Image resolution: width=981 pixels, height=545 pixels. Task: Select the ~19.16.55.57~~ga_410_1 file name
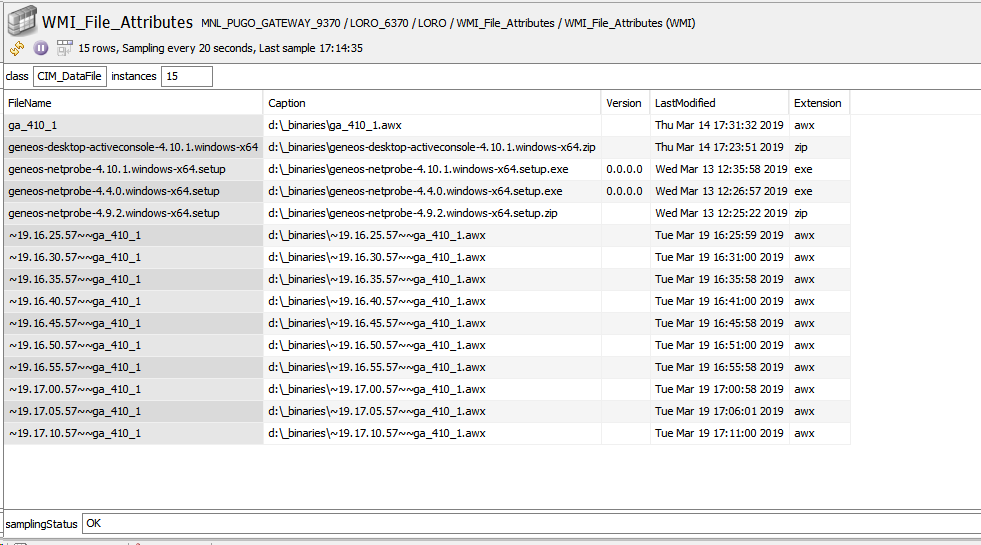point(133,367)
